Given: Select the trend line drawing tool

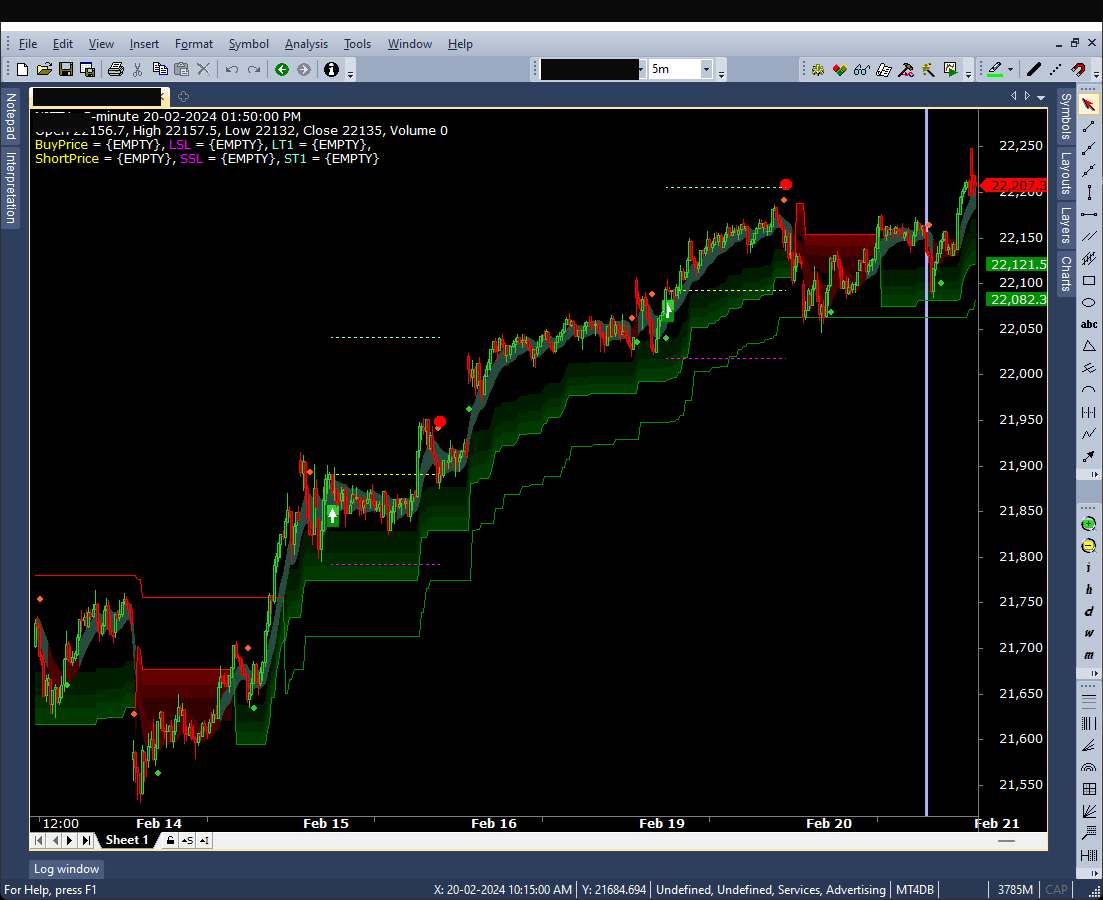Looking at the screenshot, I should (x=1088, y=127).
